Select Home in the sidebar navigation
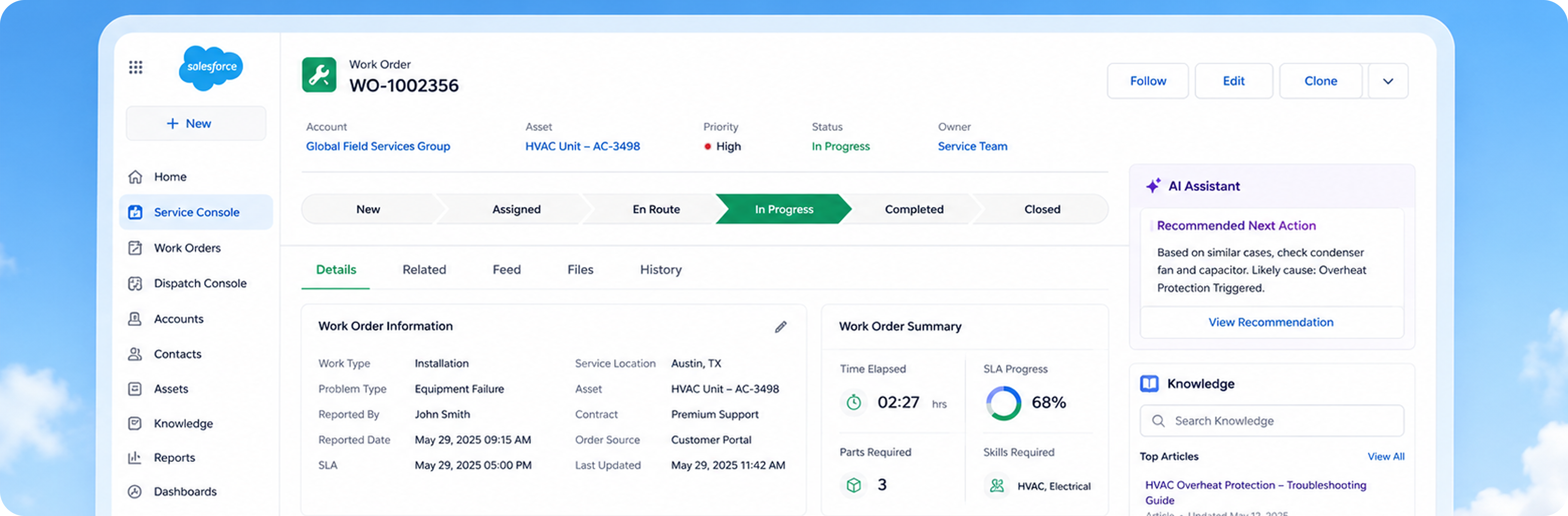This screenshot has width=1568, height=516. coord(196,177)
